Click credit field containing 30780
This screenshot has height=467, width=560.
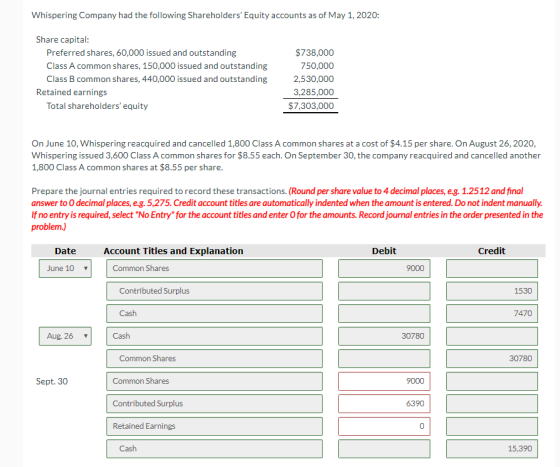[492, 358]
